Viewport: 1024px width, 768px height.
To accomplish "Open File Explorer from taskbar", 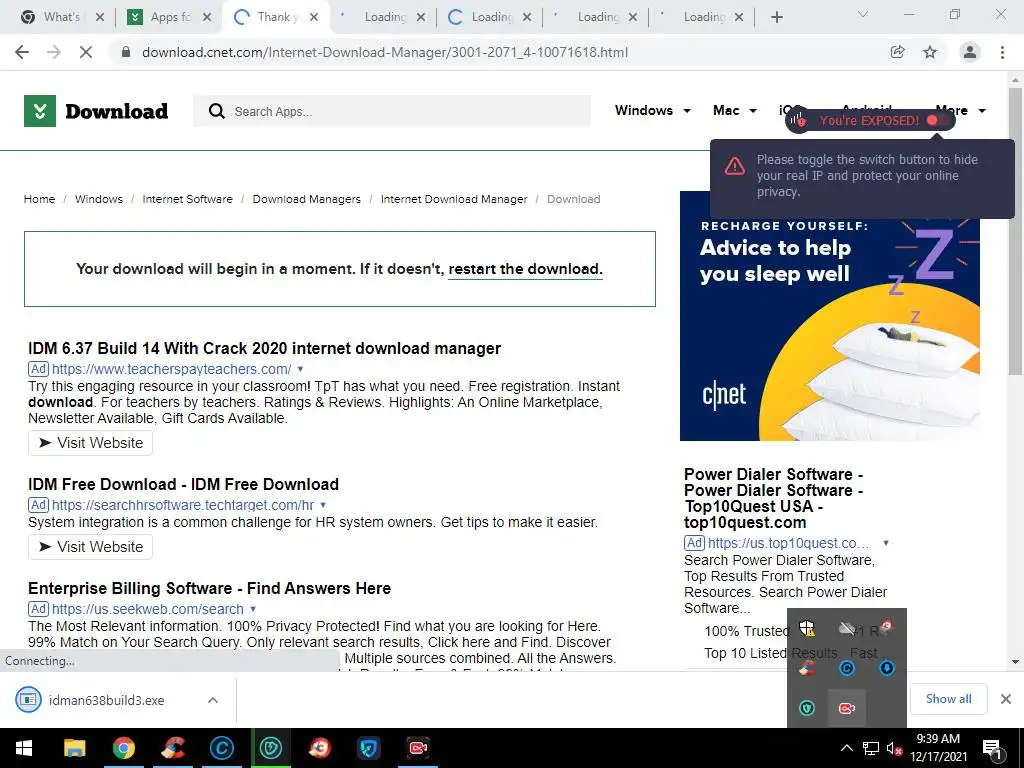I will 74,748.
